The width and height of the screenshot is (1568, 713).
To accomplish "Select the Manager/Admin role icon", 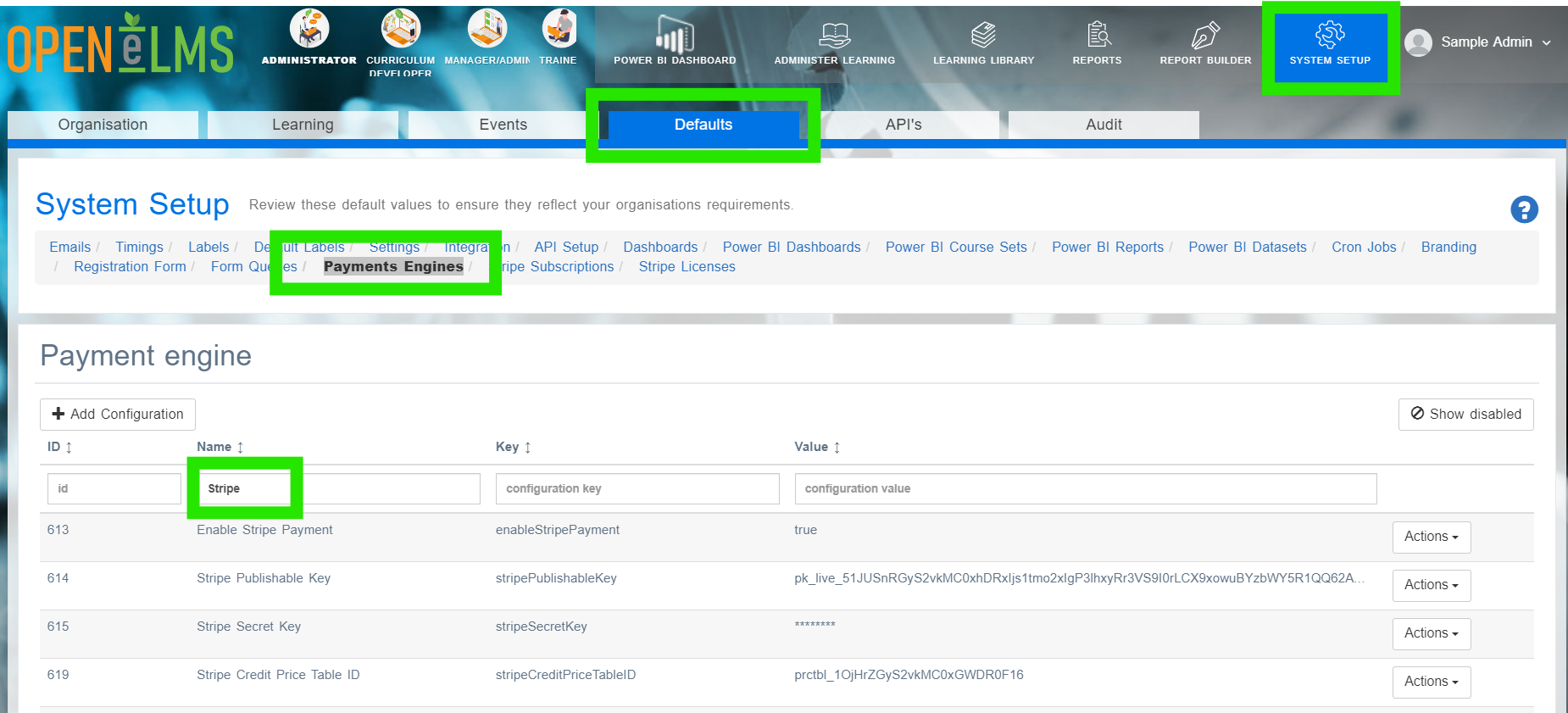I will click(487, 29).
